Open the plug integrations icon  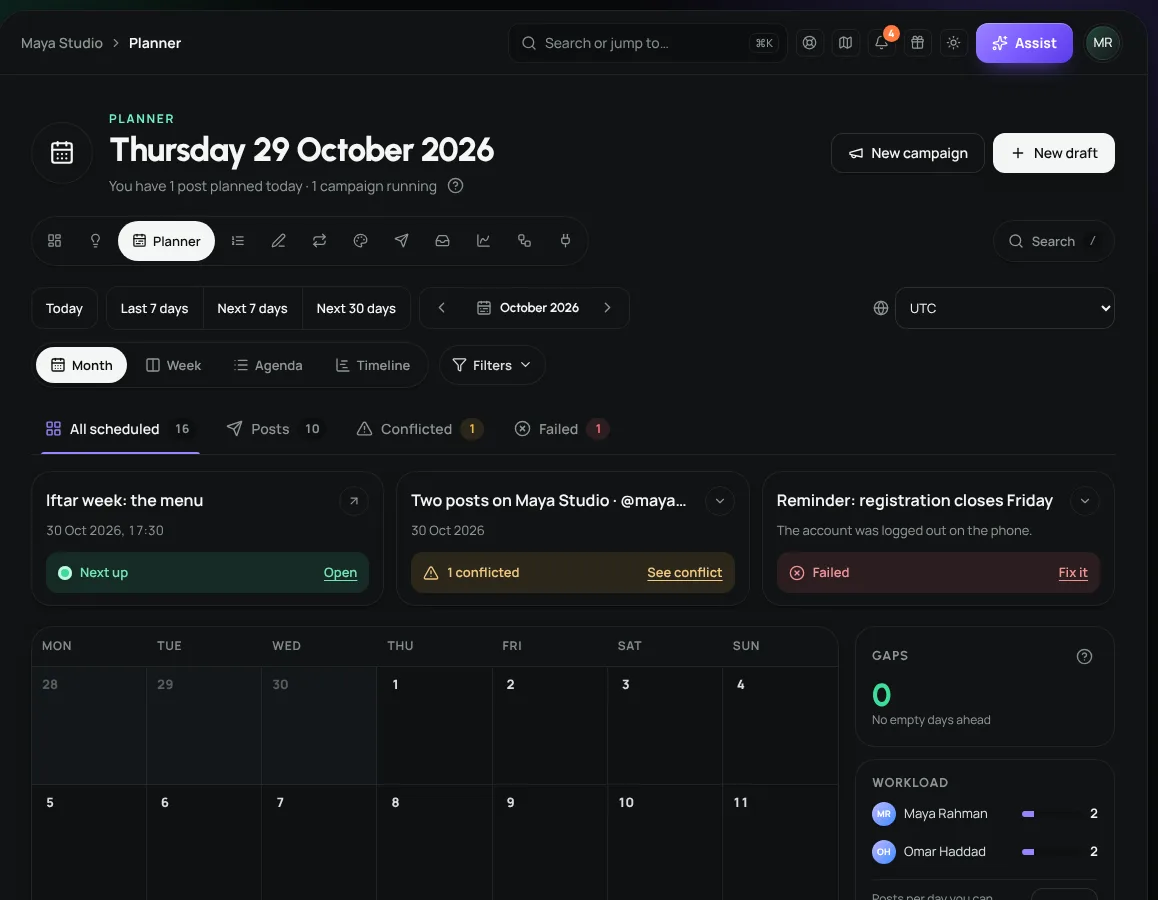coord(565,241)
